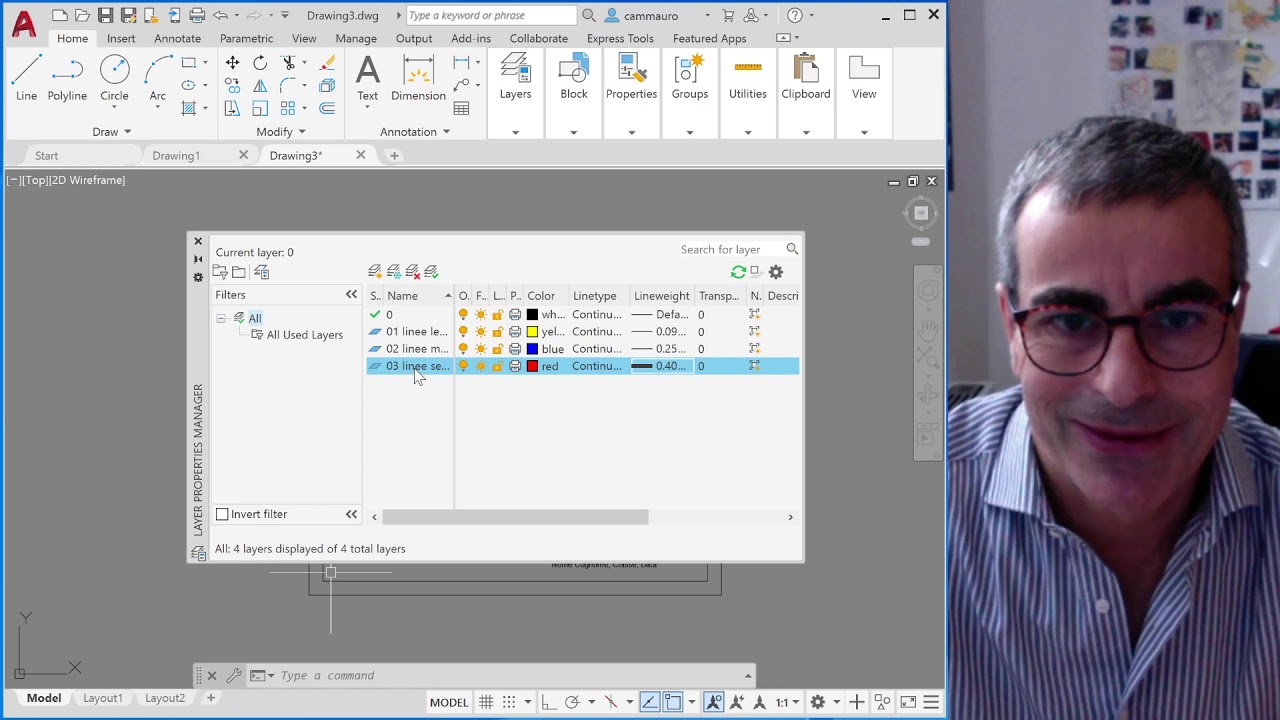Select All Used Layers filter
The width and height of the screenshot is (1280, 720).
tap(305, 335)
